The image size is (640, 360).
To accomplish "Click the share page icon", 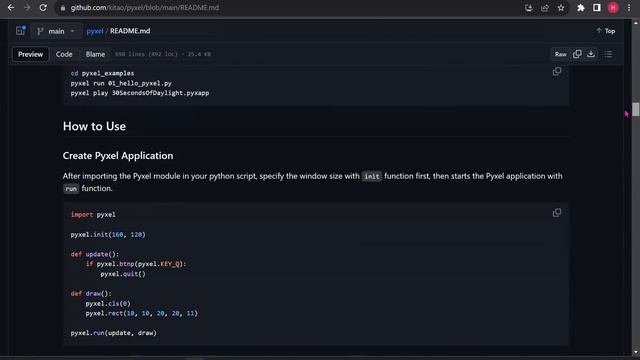I will pos(545,8).
